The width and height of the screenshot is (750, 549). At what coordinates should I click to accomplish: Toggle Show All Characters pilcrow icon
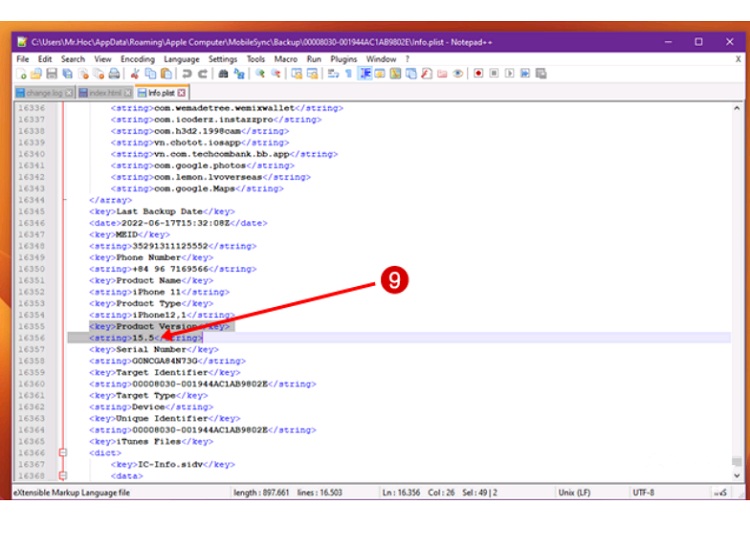coord(349,74)
